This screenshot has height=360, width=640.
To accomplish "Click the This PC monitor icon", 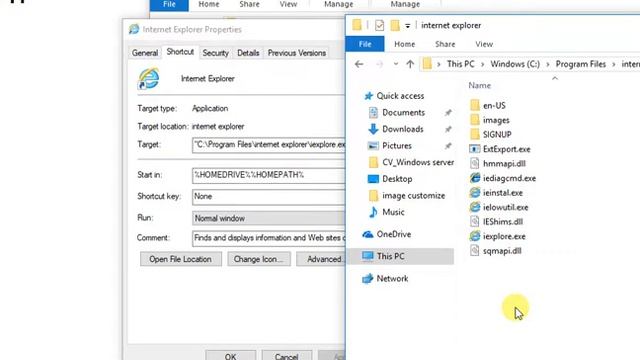I will (x=368, y=256).
